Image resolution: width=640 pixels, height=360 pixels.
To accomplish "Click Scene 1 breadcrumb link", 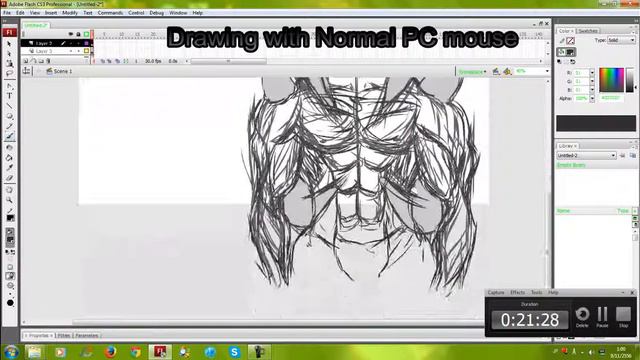I will 62,71.
